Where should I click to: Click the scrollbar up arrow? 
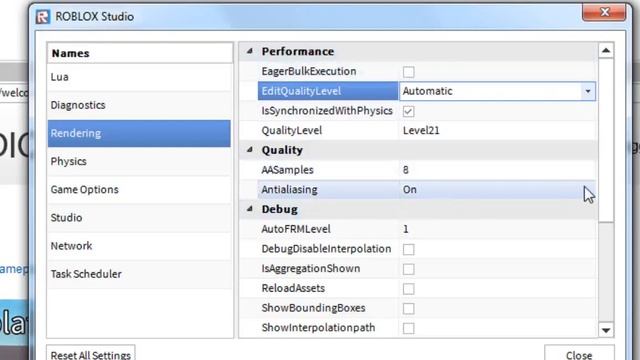pos(606,51)
